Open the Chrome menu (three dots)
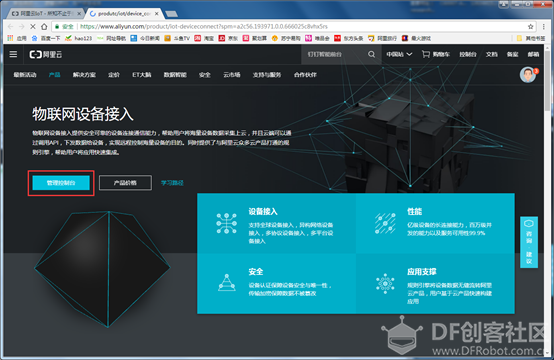Screen dimensions: 554x360 pyautogui.click(x=544, y=26)
